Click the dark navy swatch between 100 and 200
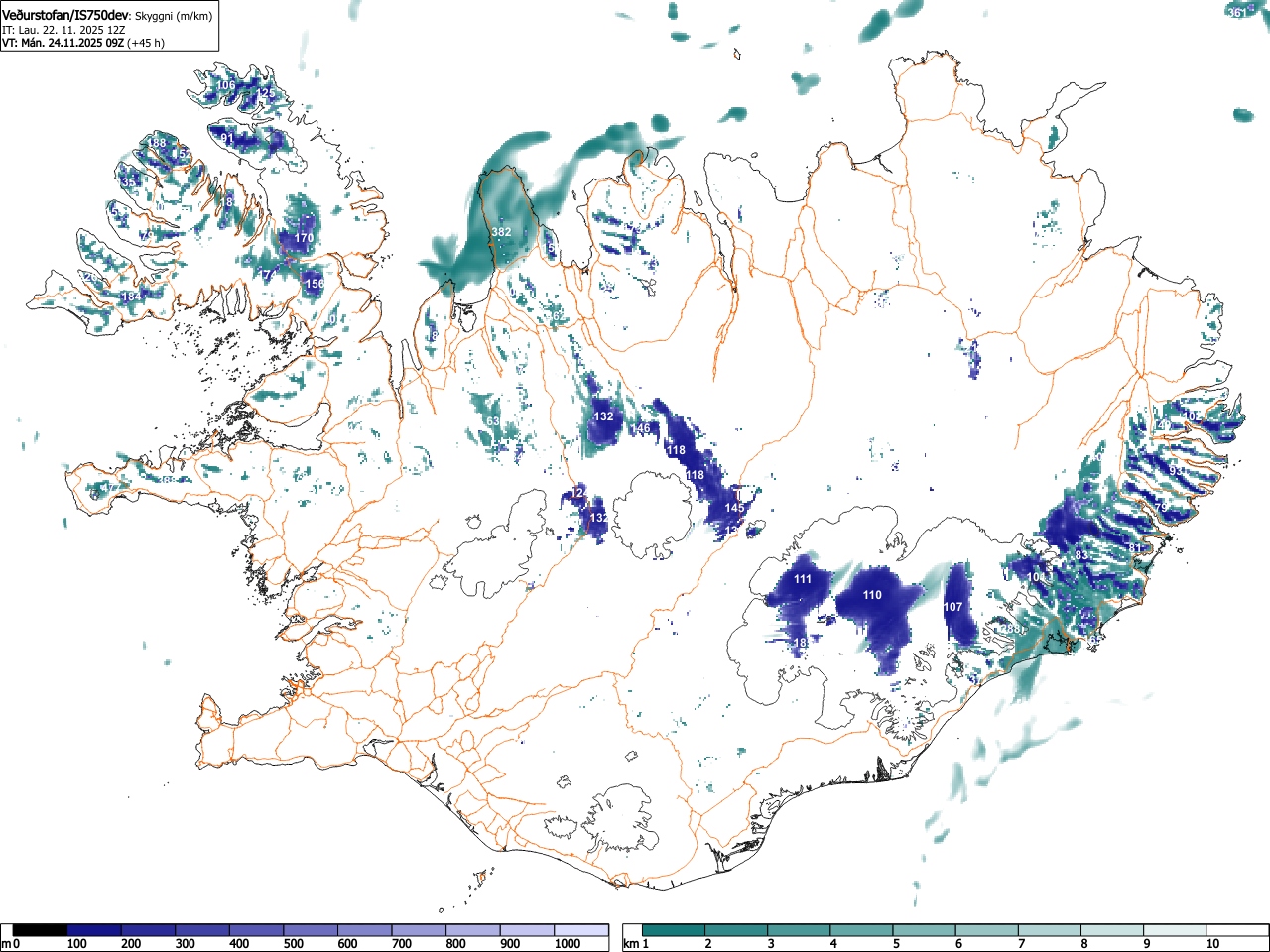Image resolution: width=1270 pixels, height=952 pixels. pyautogui.click(x=94, y=930)
